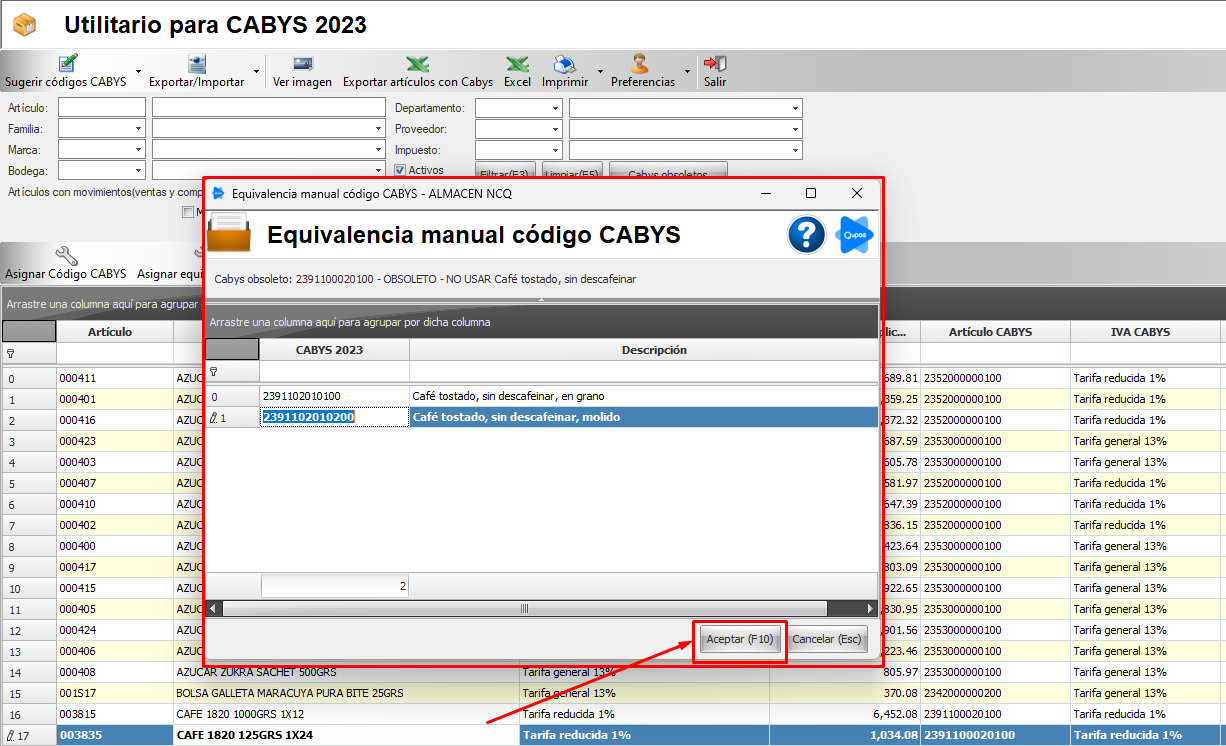Click the CABYS 2023 column header
The image size is (1226, 746).
[334, 350]
